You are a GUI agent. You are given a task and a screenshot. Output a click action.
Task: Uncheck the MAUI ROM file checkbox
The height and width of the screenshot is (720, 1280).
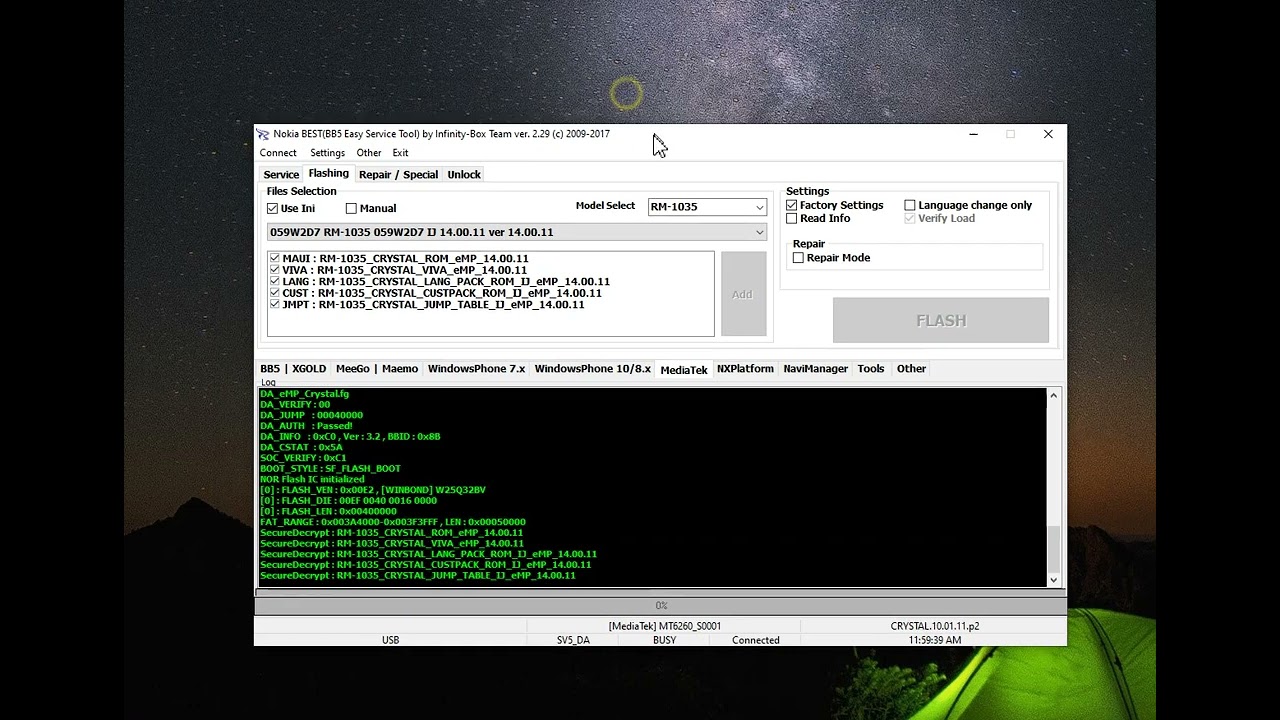pyautogui.click(x=274, y=258)
